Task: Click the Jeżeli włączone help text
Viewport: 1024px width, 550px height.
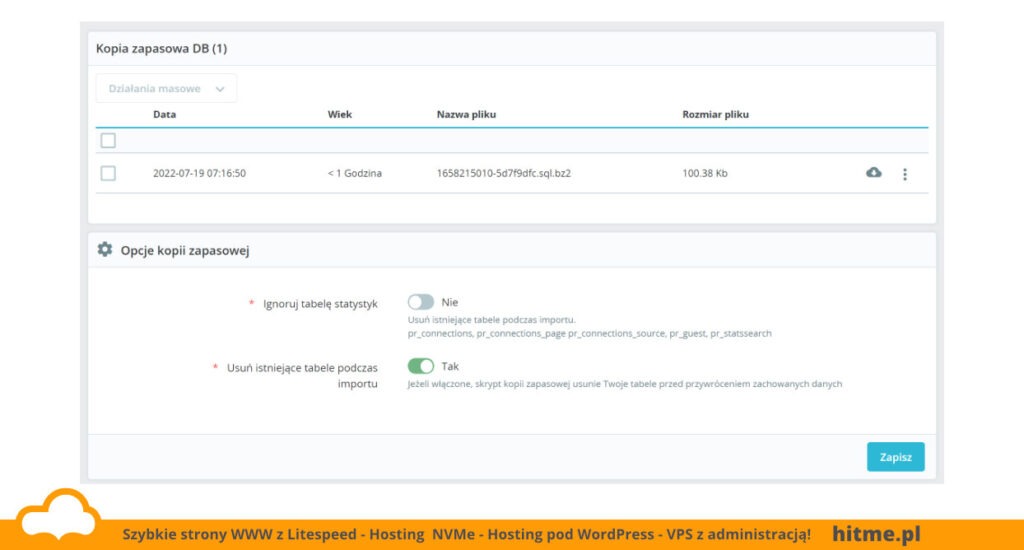Action: point(624,383)
